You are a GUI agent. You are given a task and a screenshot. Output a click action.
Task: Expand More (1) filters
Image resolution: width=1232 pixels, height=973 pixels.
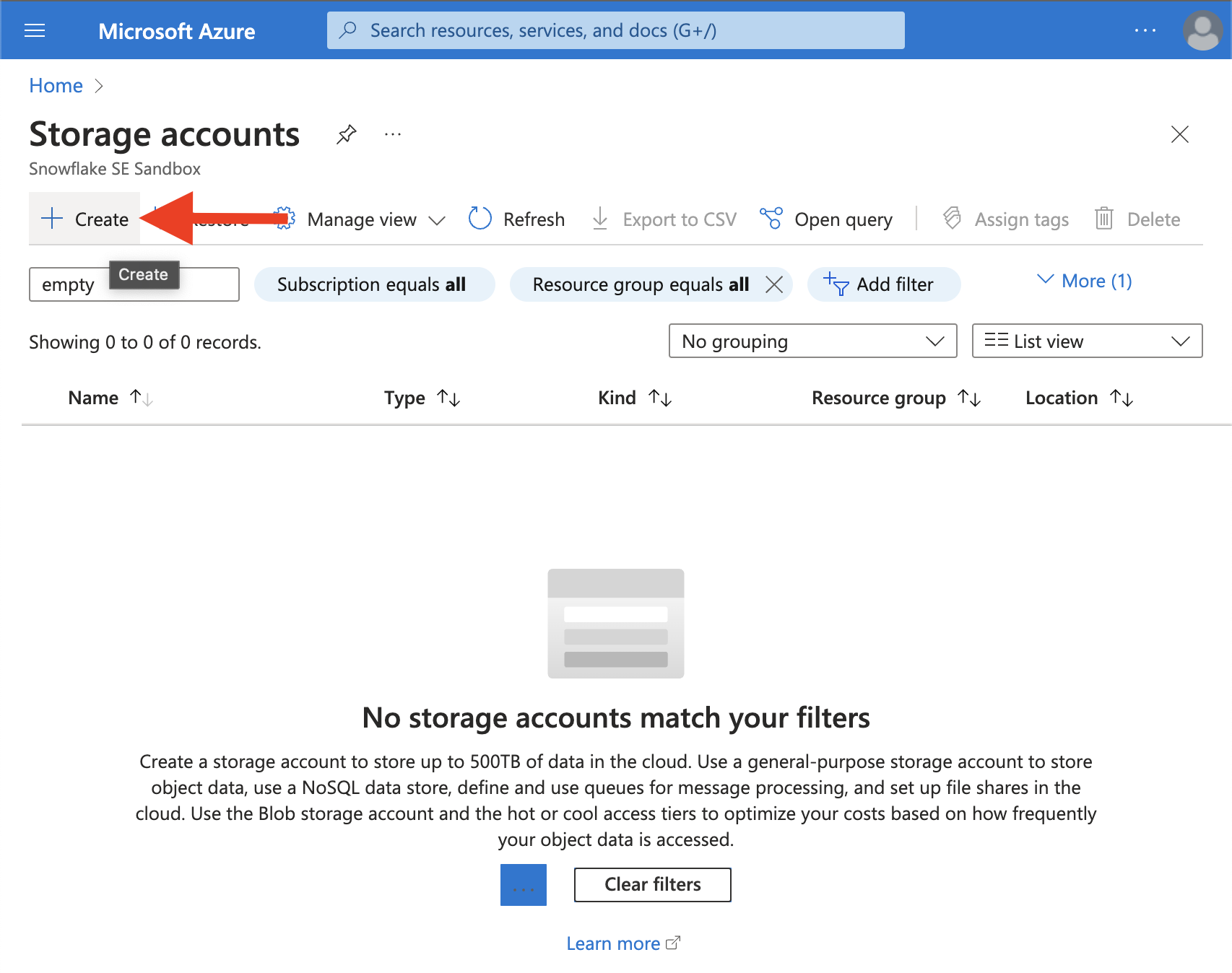pyautogui.click(x=1085, y=281)
